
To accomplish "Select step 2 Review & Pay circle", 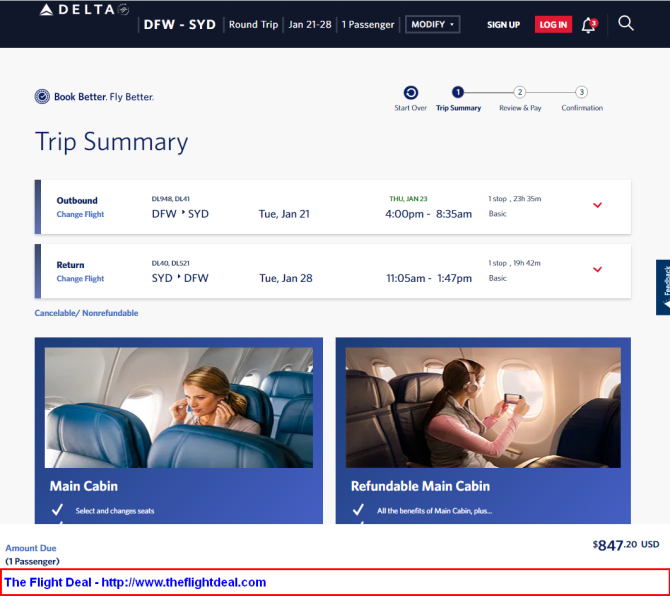I will pyautogui.click(x=520, y=92).
